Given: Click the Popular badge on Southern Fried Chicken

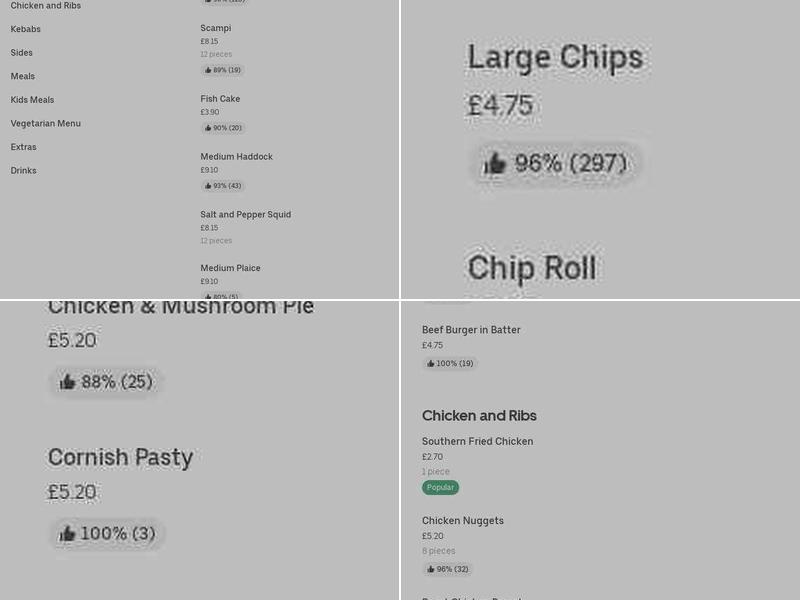Looking at the screenshot, I should tap(440, 487).
